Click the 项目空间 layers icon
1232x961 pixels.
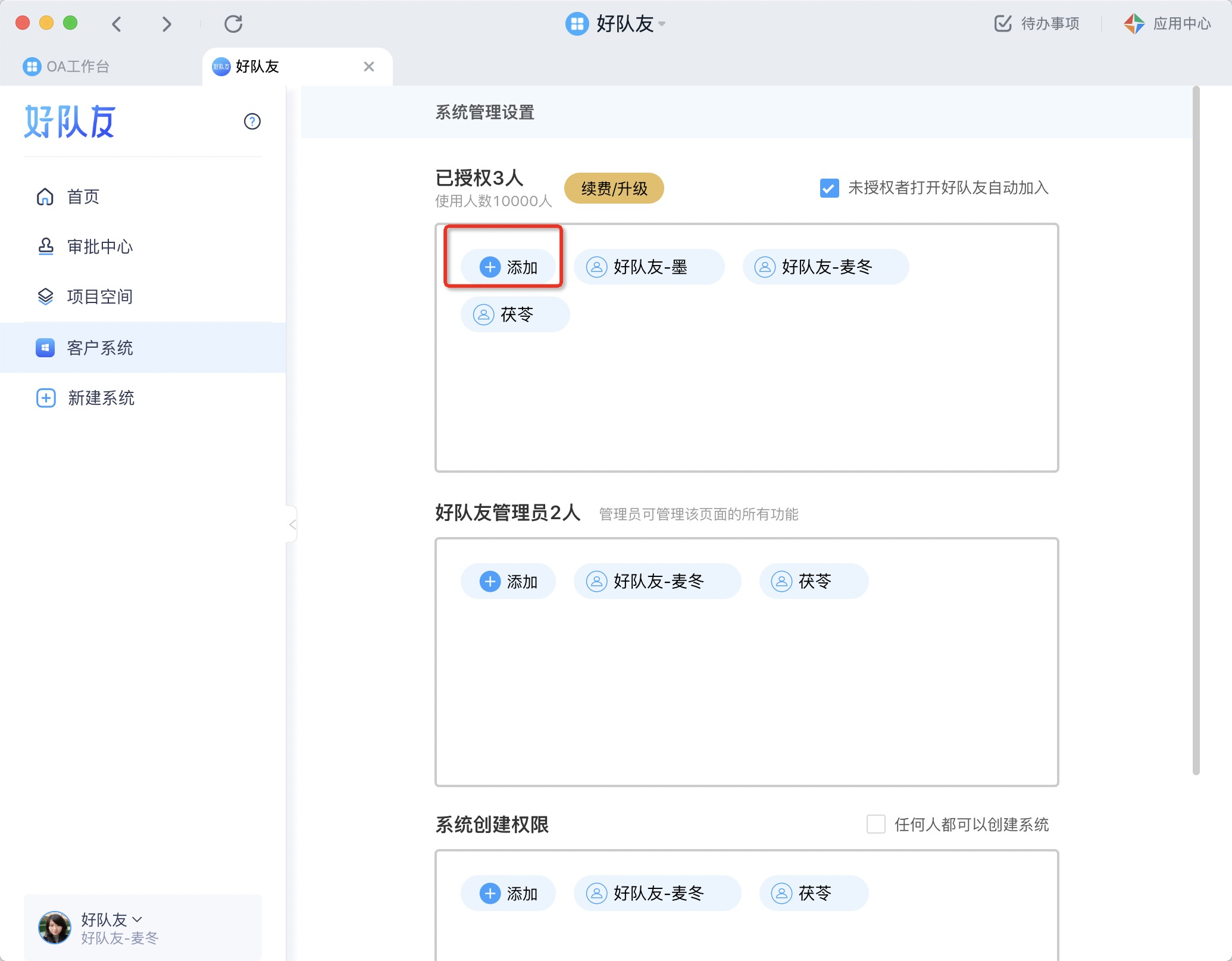tap(45, 297)
